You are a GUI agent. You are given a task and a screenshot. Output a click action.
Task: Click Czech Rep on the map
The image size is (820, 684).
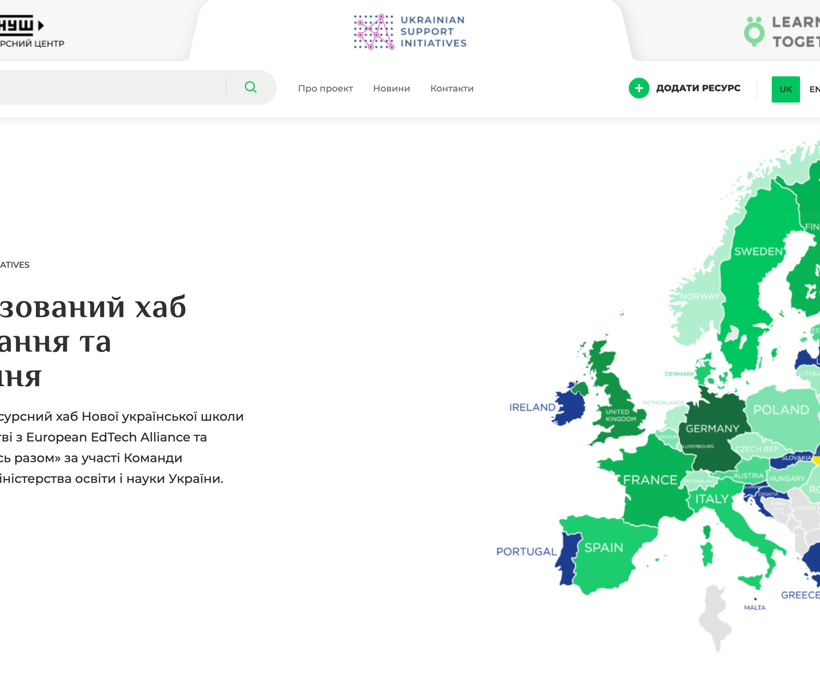coord(757,449)
